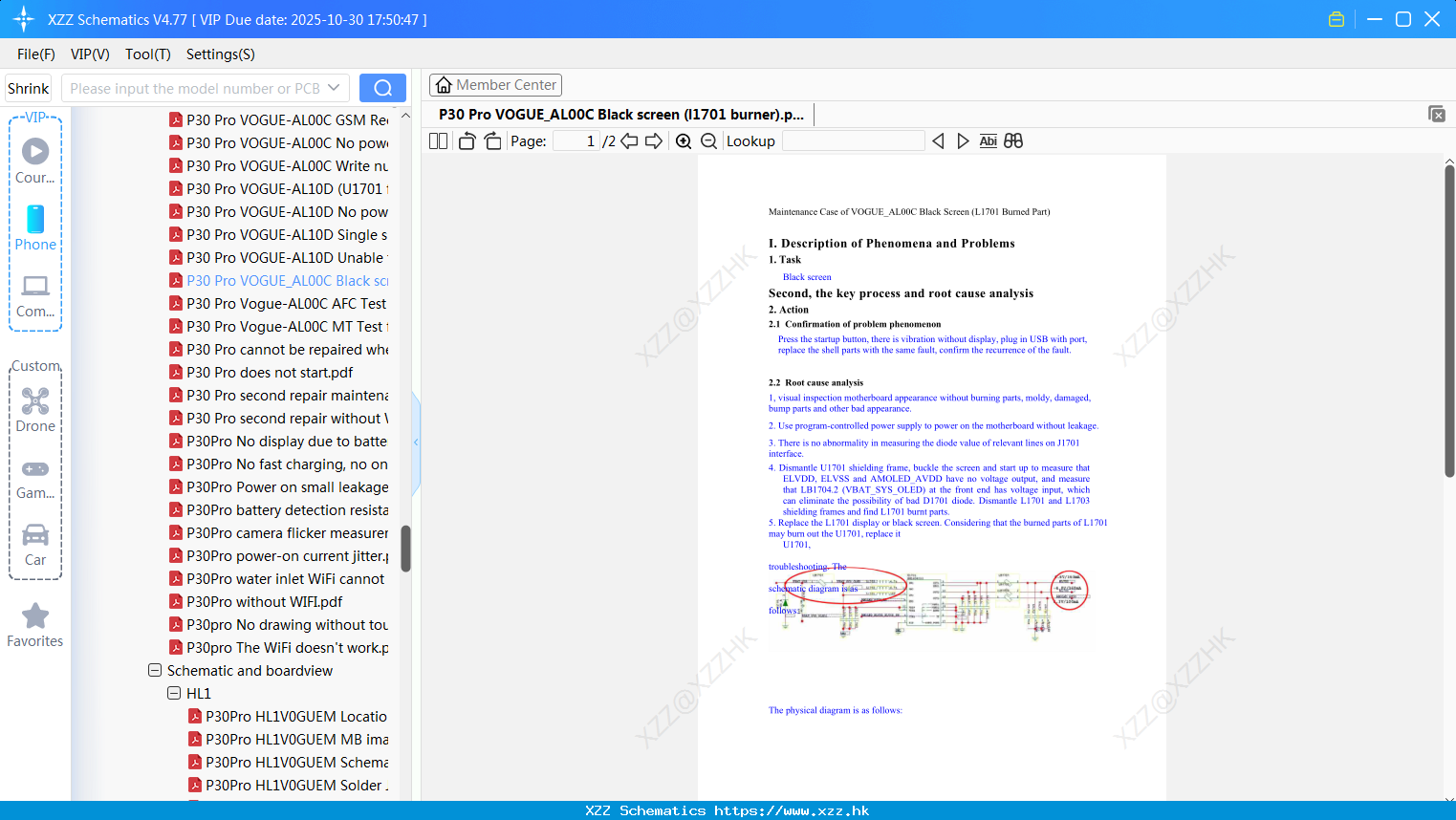Image resolution: width=1456 pixels, height=820 pixels.
Task: Click the toolbox icon in title bar
Action: (1336, 19)
